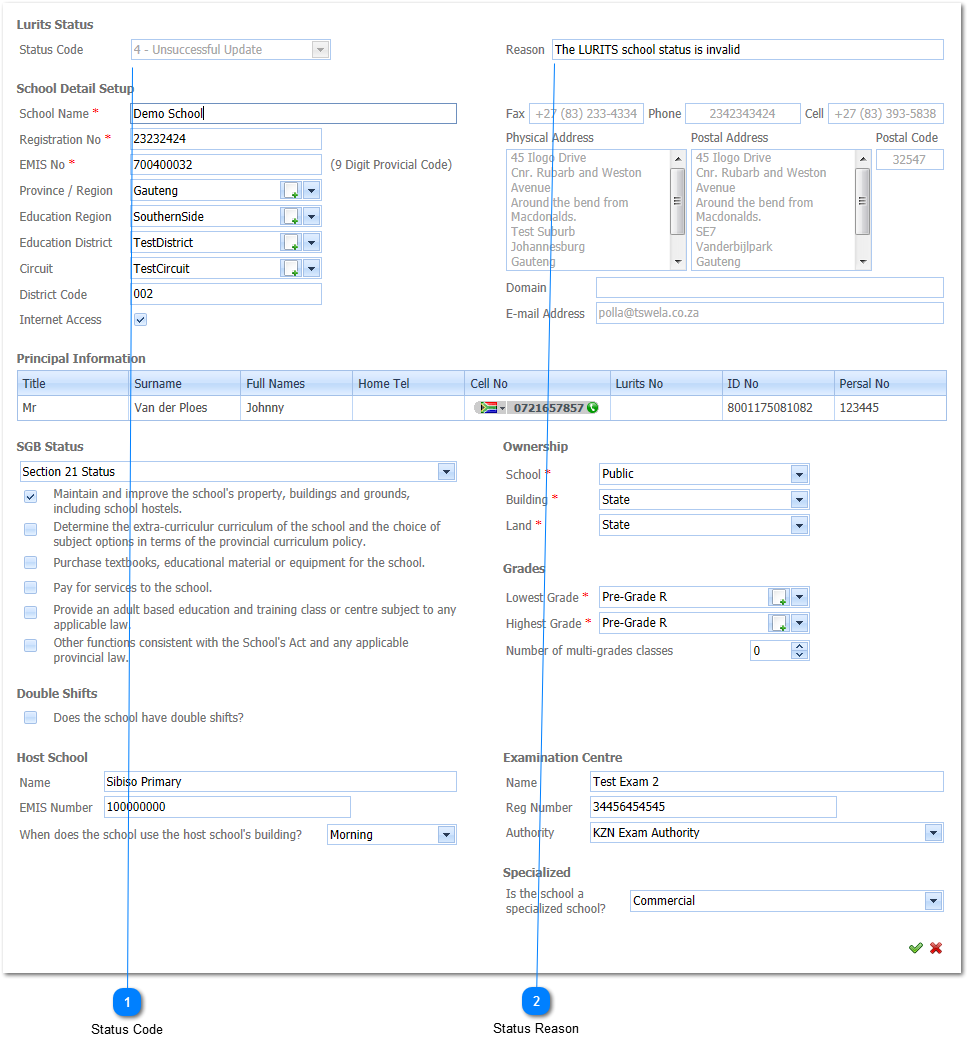Click the add-new icon beside Education Region SouthernSide
Viewport: 969px width, 1053px height.
291,217
